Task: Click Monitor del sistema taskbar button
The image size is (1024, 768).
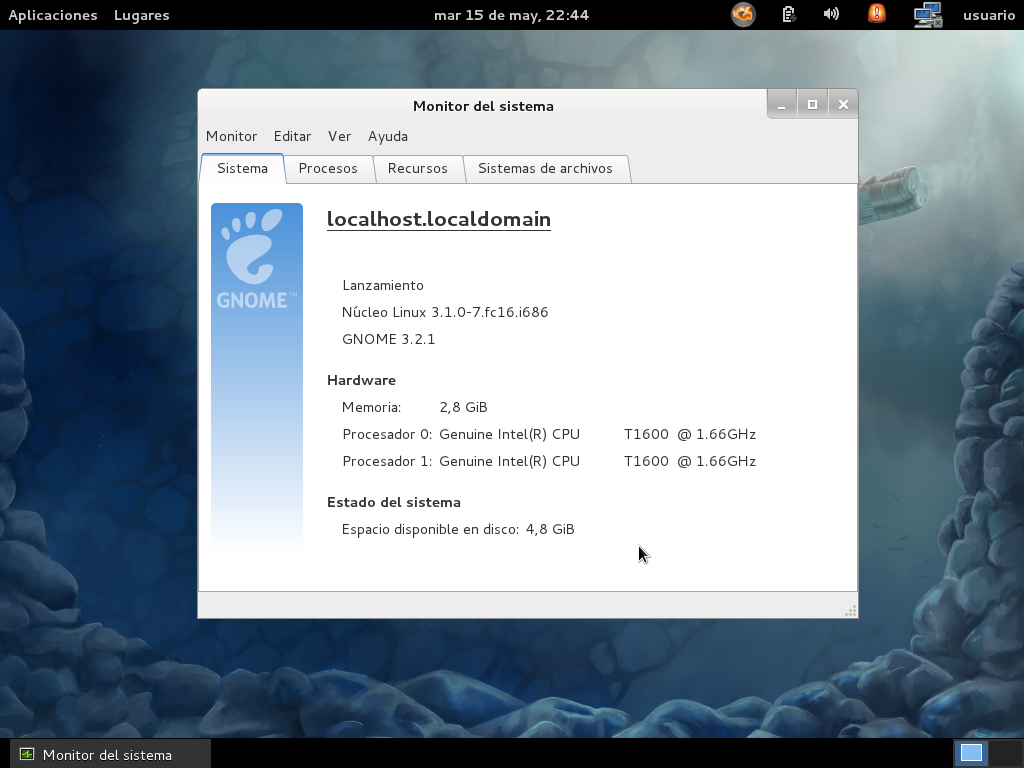Action: tap(110, 754)
